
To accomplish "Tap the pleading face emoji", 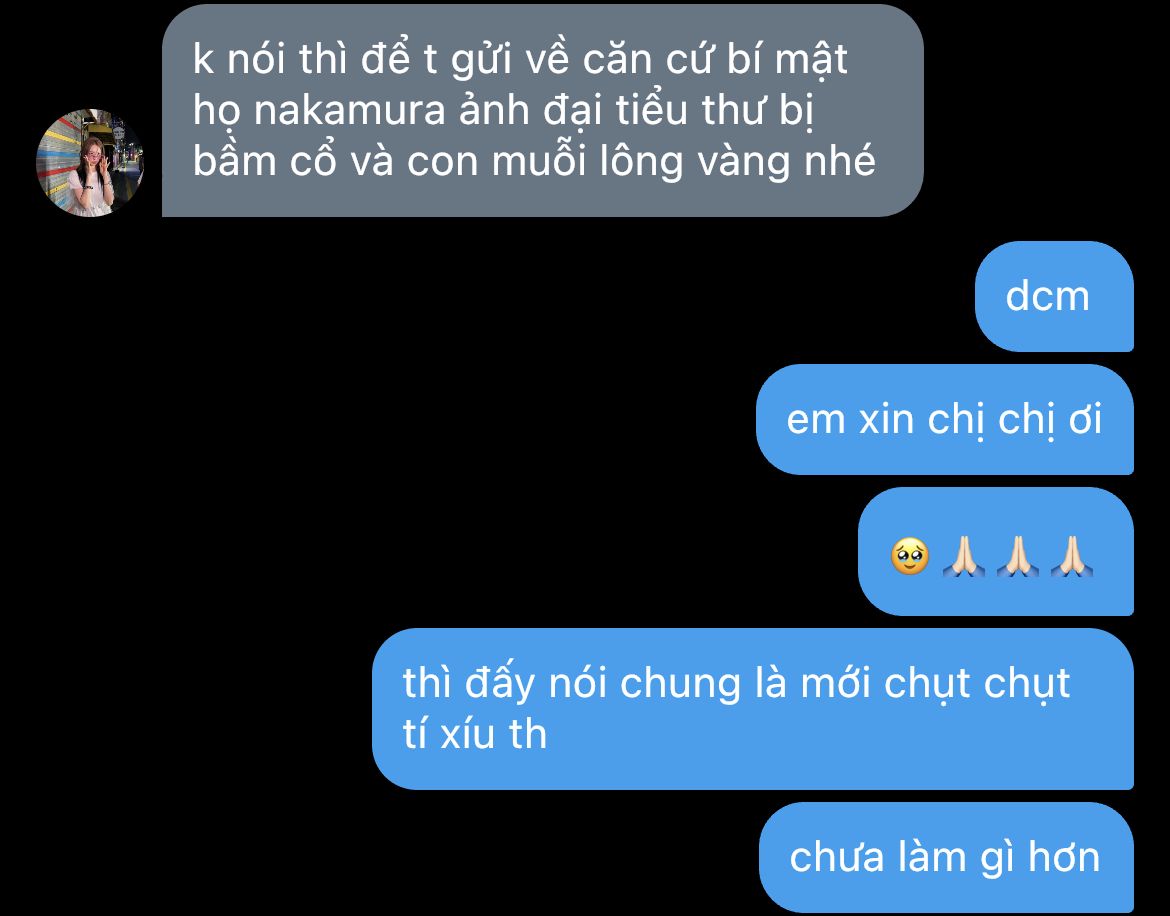I will (910, 556).
